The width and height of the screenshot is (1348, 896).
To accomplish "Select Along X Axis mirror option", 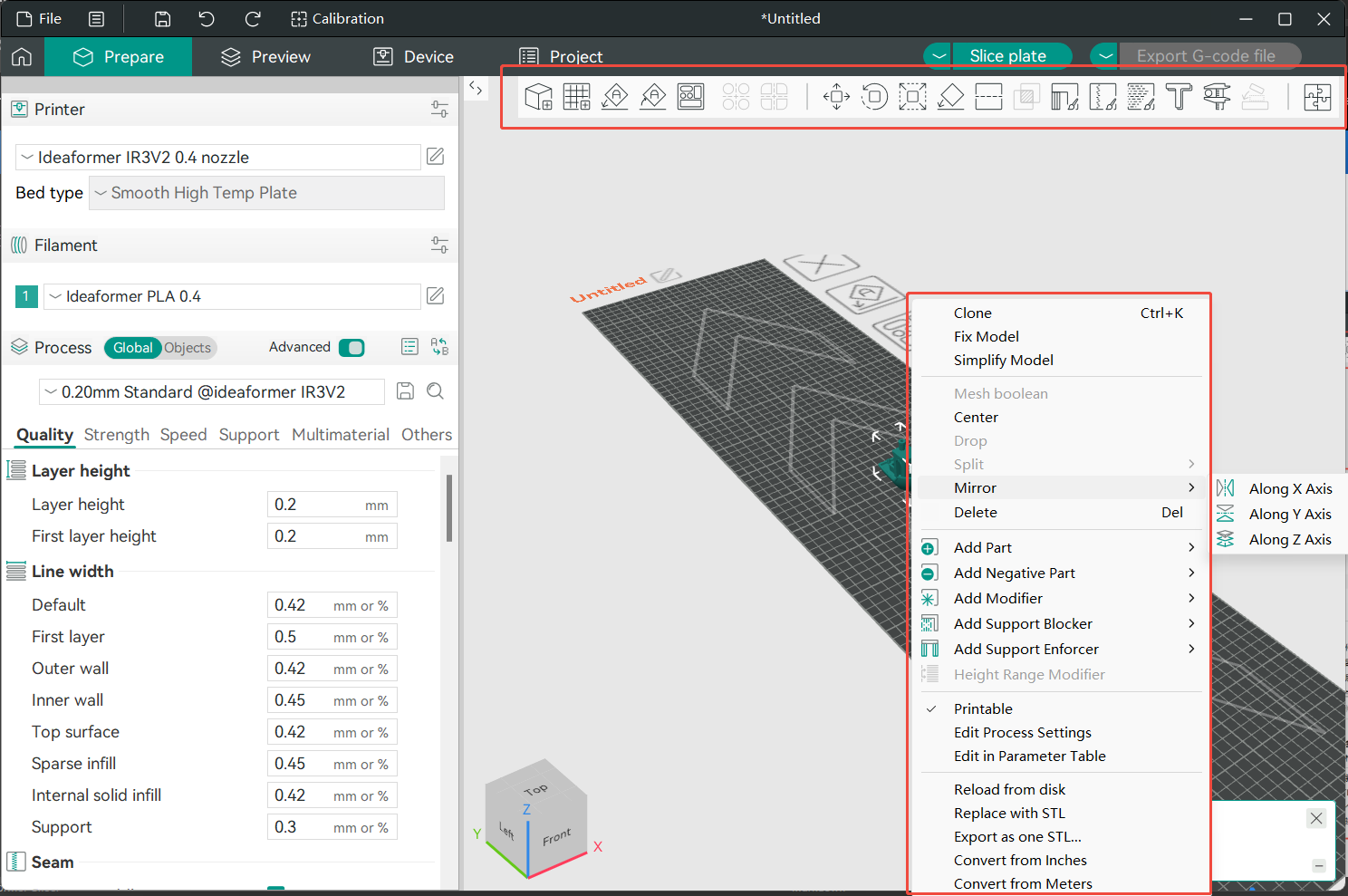I will pyautogui.click(x=1279, y=488).
